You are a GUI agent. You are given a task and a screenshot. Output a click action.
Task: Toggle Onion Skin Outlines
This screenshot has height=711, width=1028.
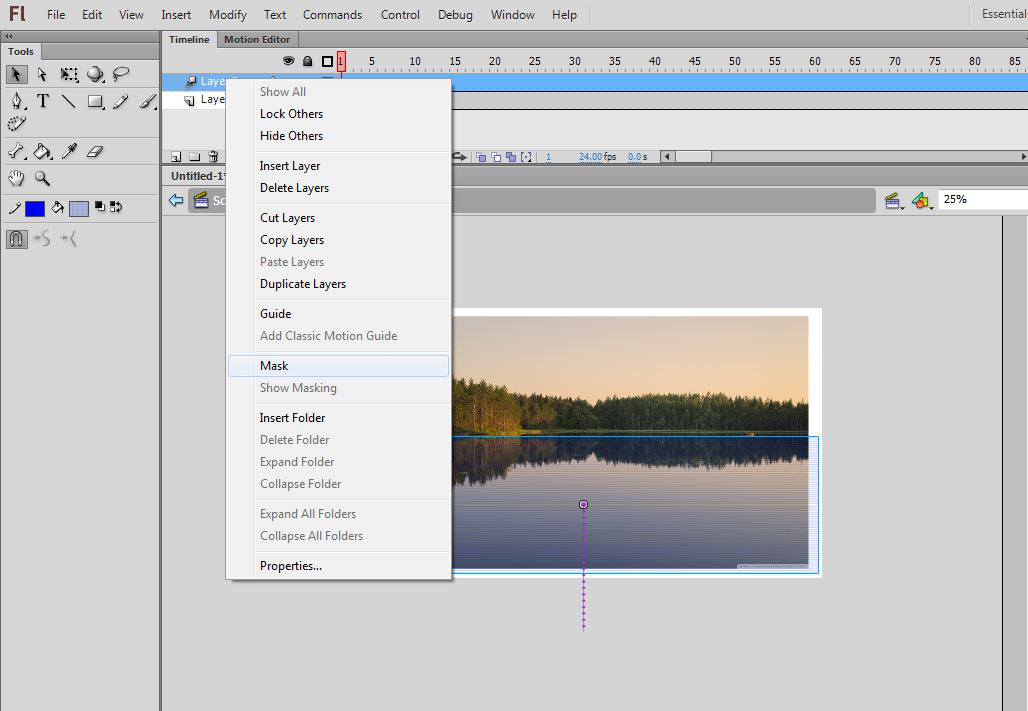(x=496, y=157)
